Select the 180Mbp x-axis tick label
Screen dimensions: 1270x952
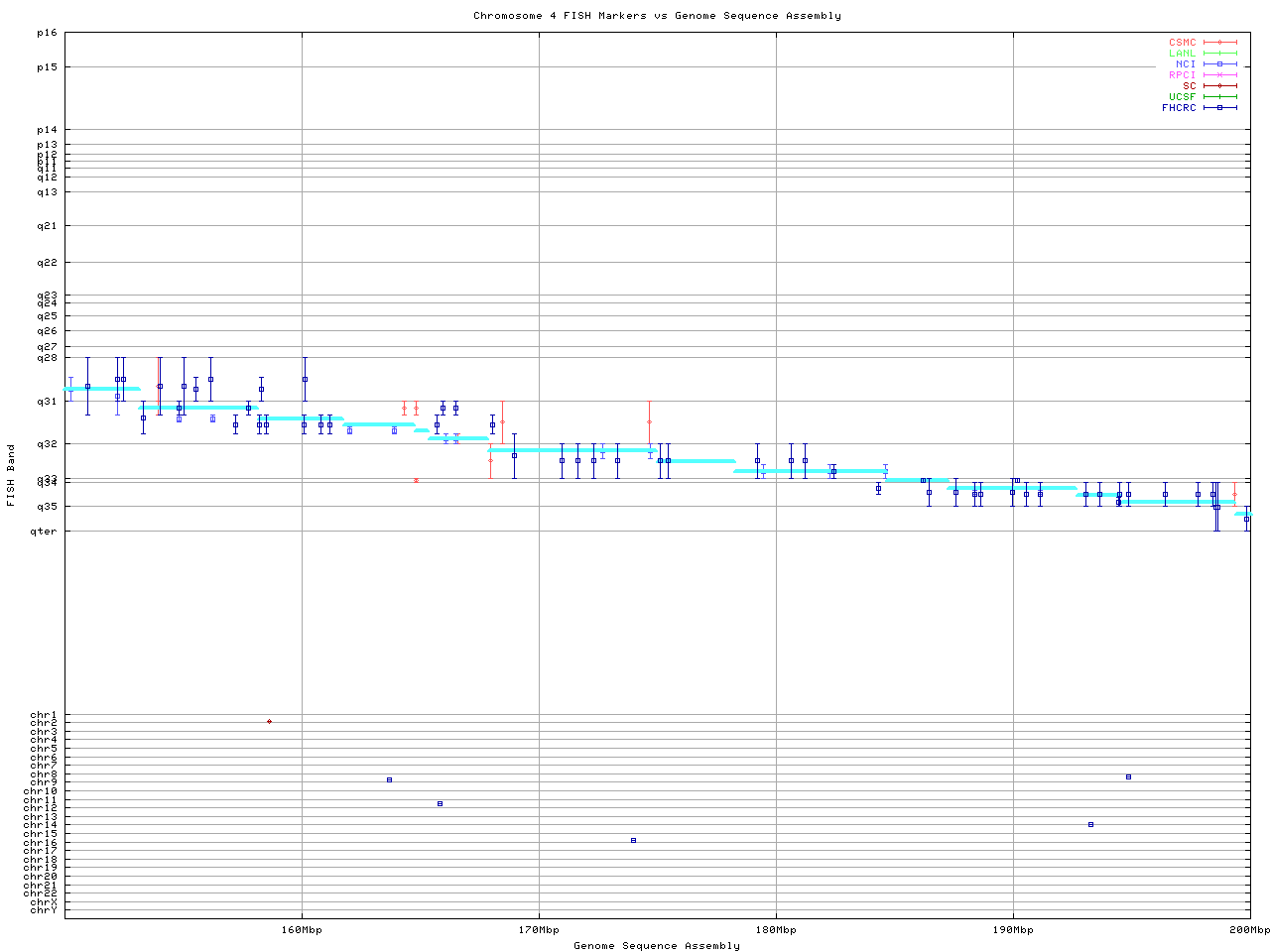776,930
